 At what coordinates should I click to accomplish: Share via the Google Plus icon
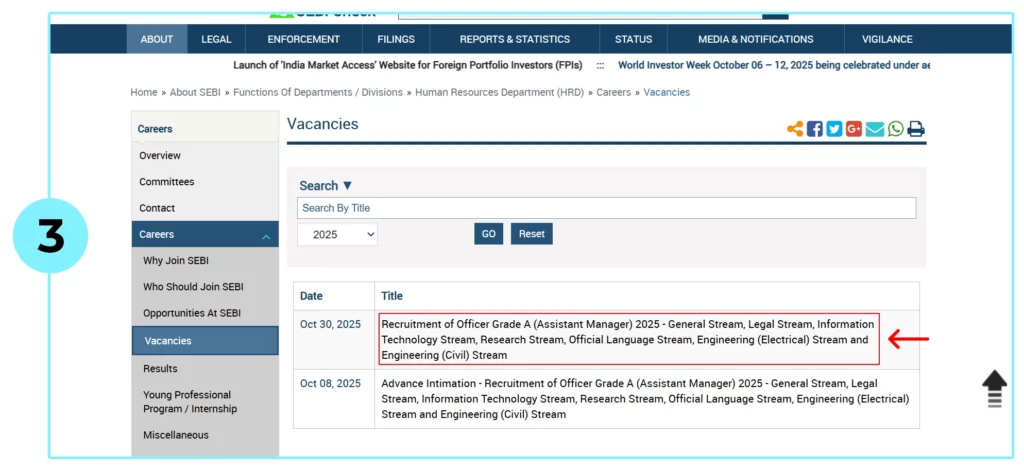pos(854,129)
